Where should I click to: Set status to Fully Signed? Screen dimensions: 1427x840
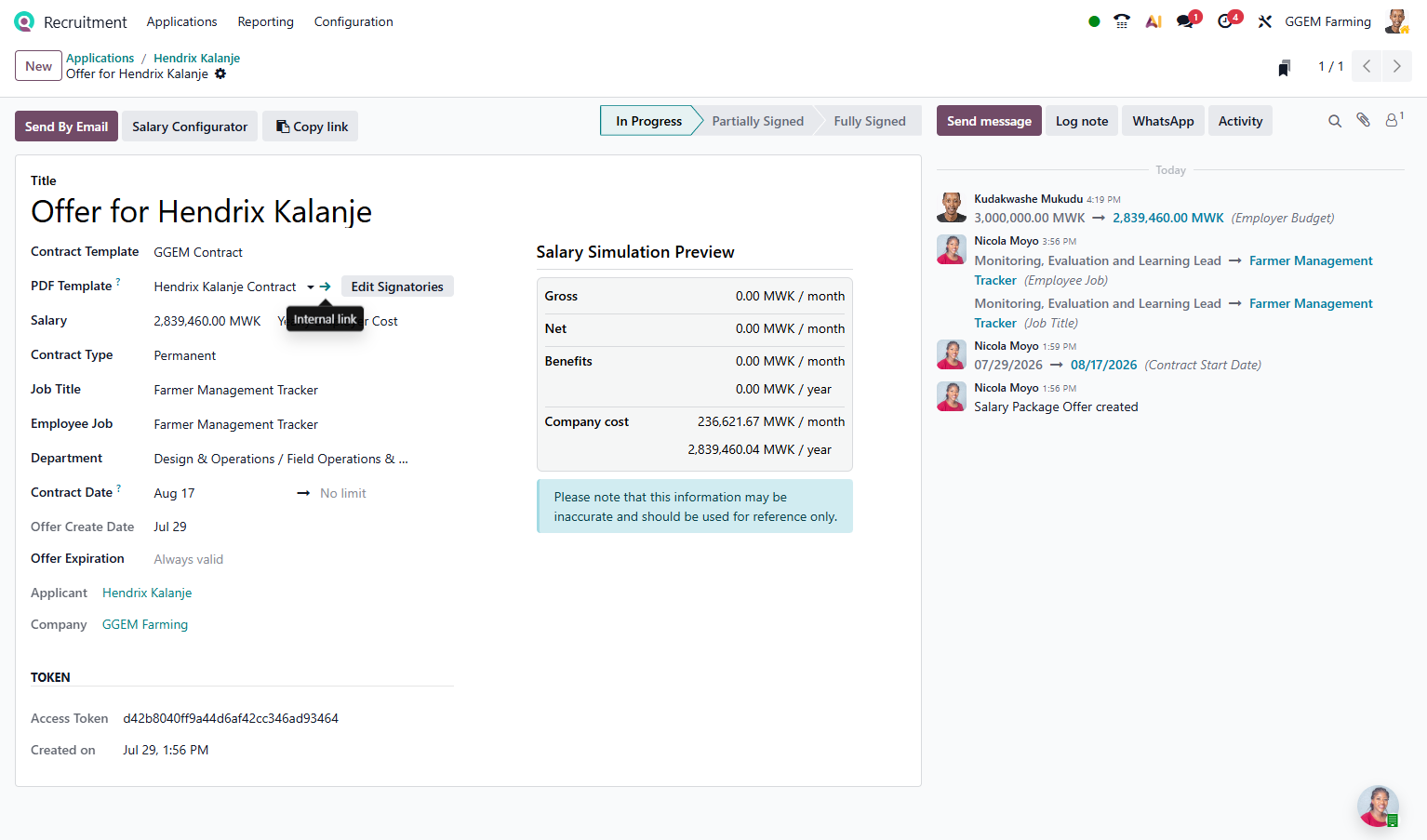870,121
